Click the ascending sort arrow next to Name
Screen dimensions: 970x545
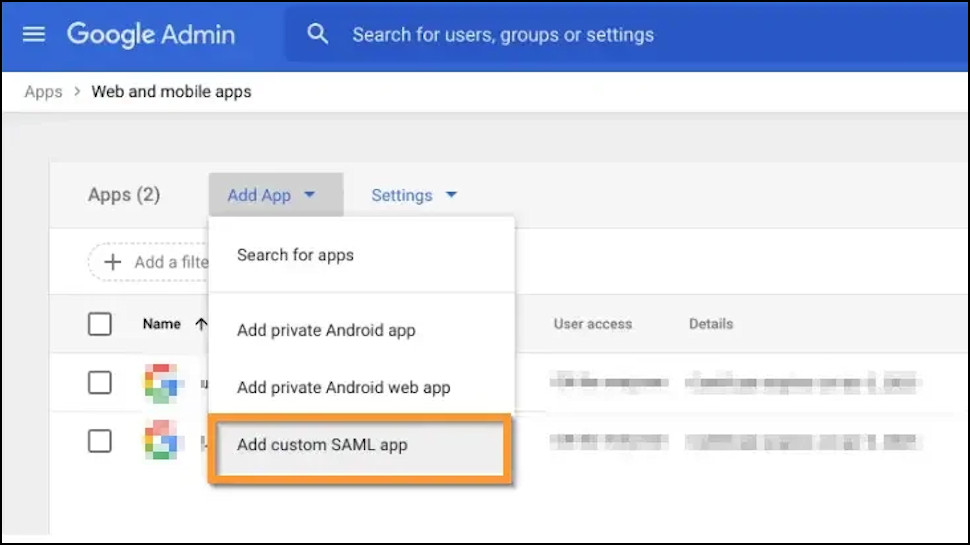click(200, 324)
